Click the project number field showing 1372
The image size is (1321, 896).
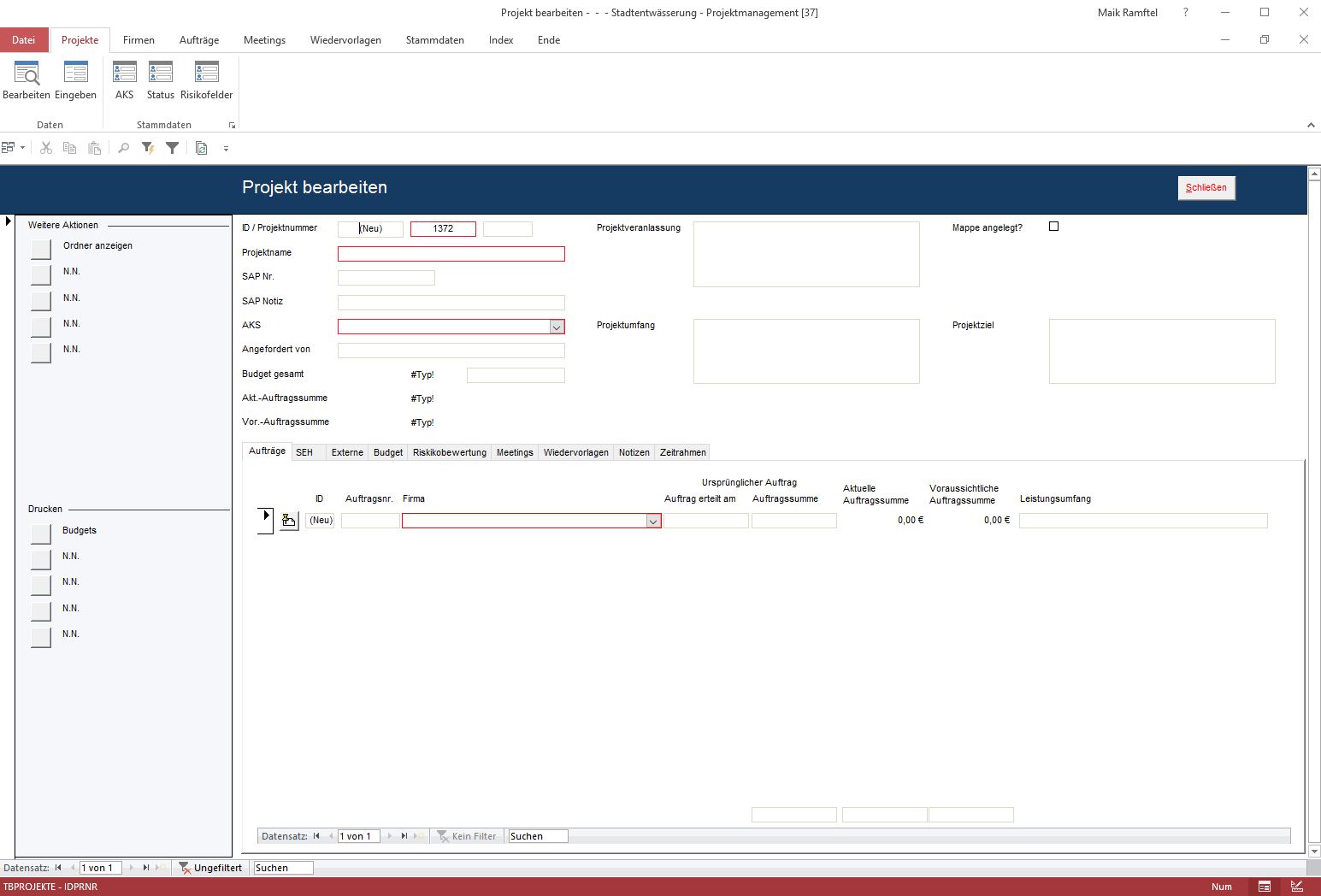(443, 228)
